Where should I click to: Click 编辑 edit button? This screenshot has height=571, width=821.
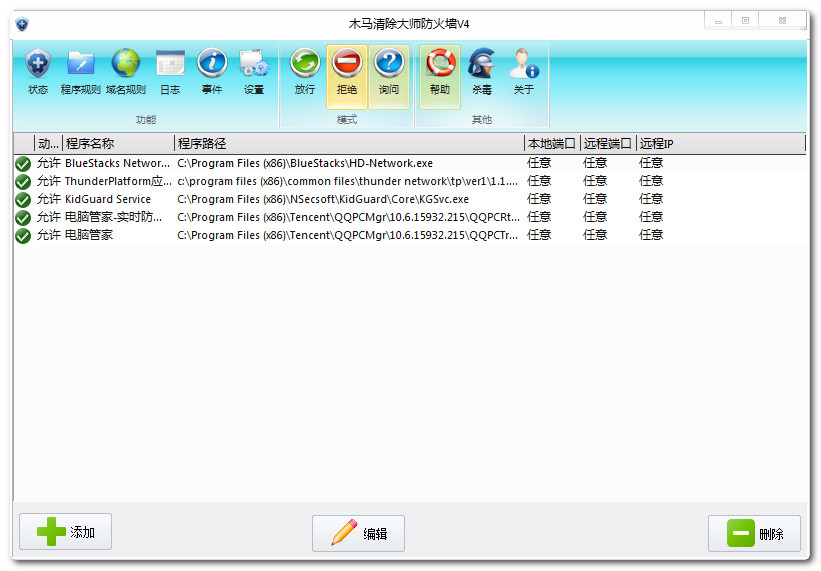[x=358, y=533]
